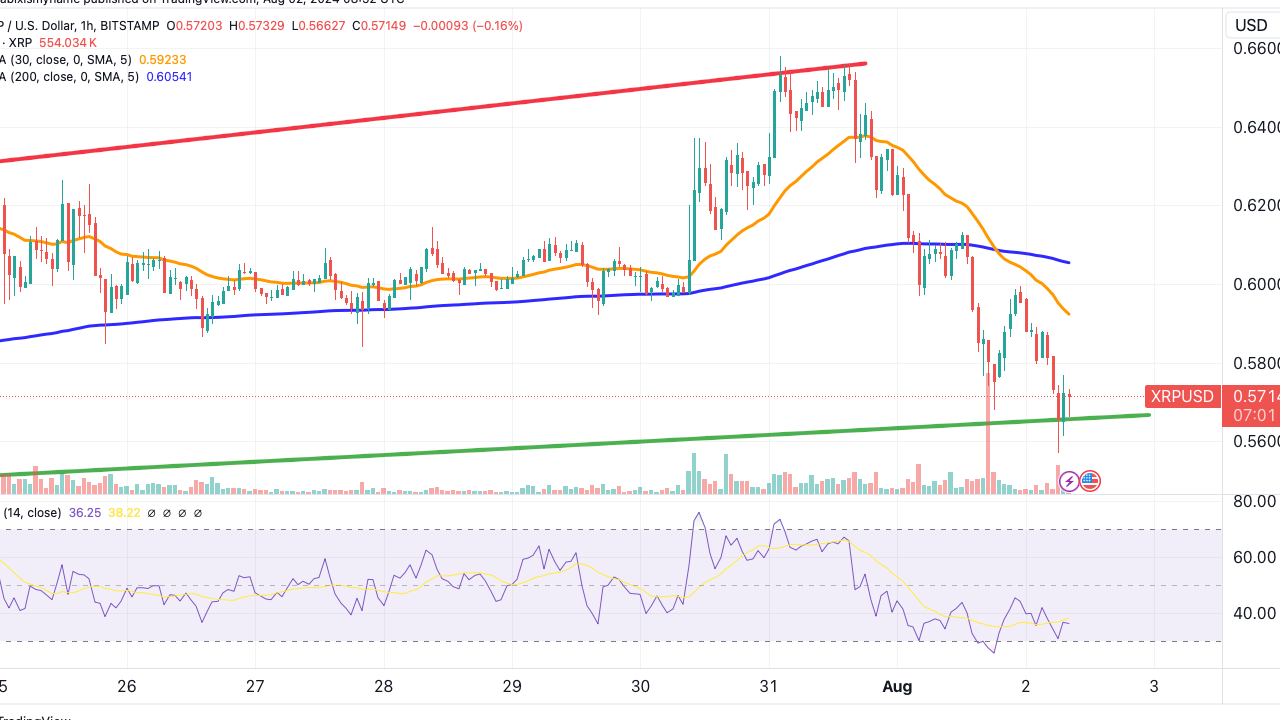Click the 31 date label on time axis
Viewport: 1280px width, 720px height.
(x=769, y=687)
